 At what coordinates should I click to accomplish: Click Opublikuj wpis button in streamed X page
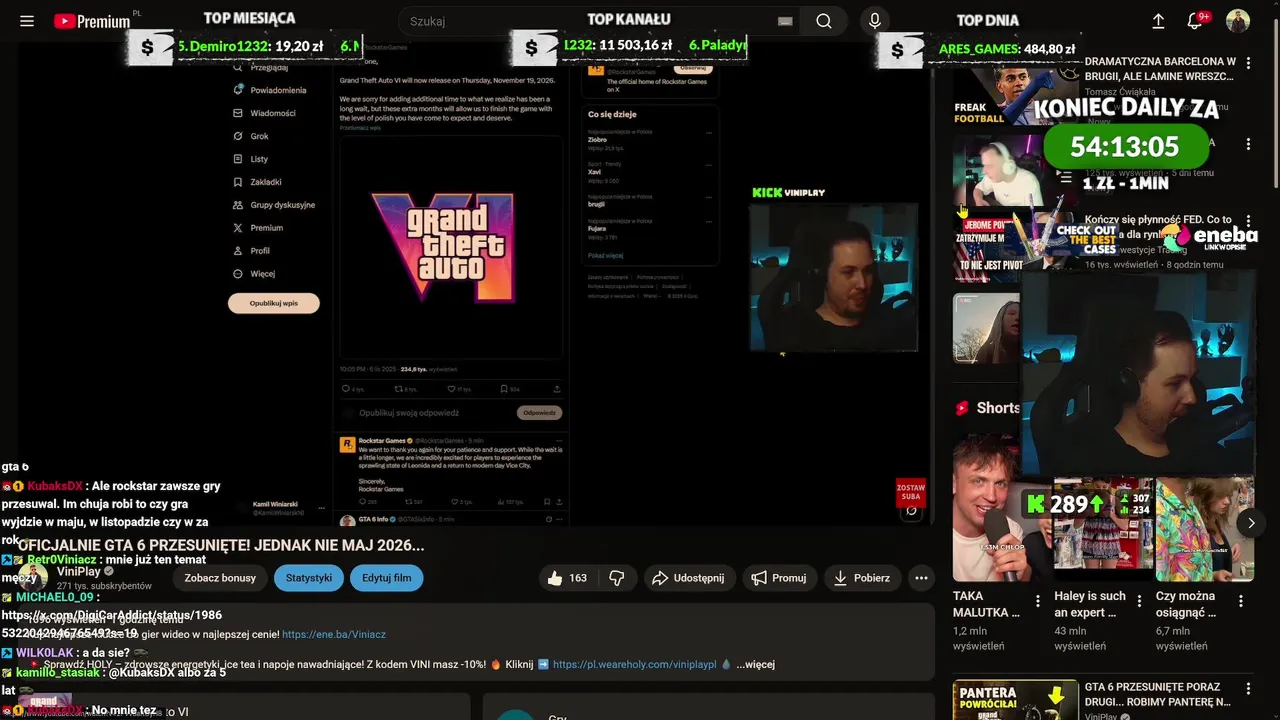[274, 303]
